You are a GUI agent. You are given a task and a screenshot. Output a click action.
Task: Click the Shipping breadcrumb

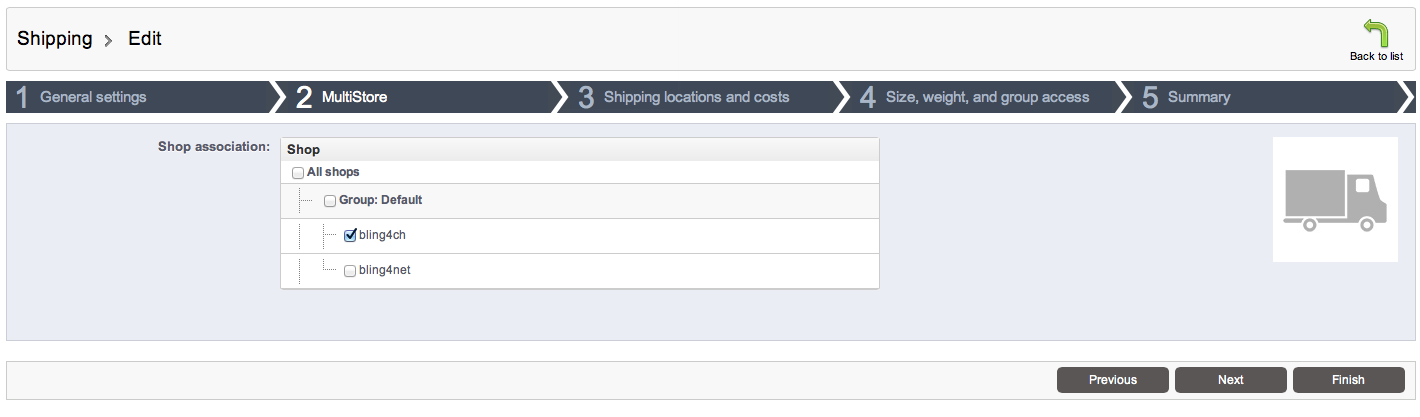point(54,39)
